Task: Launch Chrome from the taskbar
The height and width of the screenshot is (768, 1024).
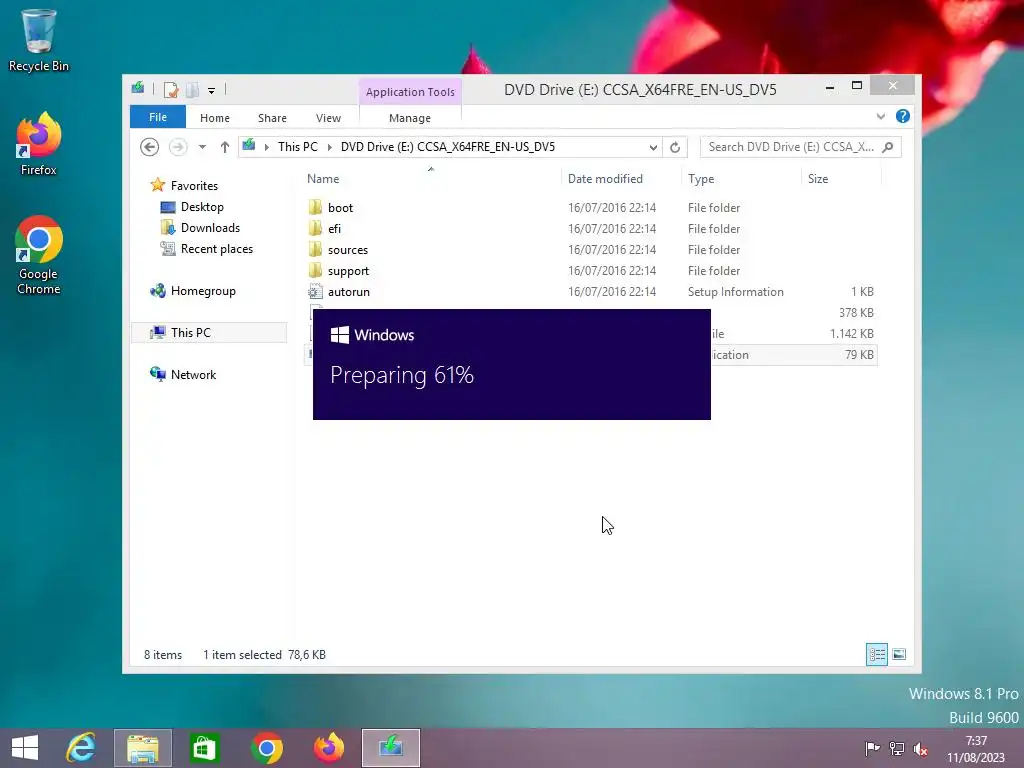Action: coord(266,748)
